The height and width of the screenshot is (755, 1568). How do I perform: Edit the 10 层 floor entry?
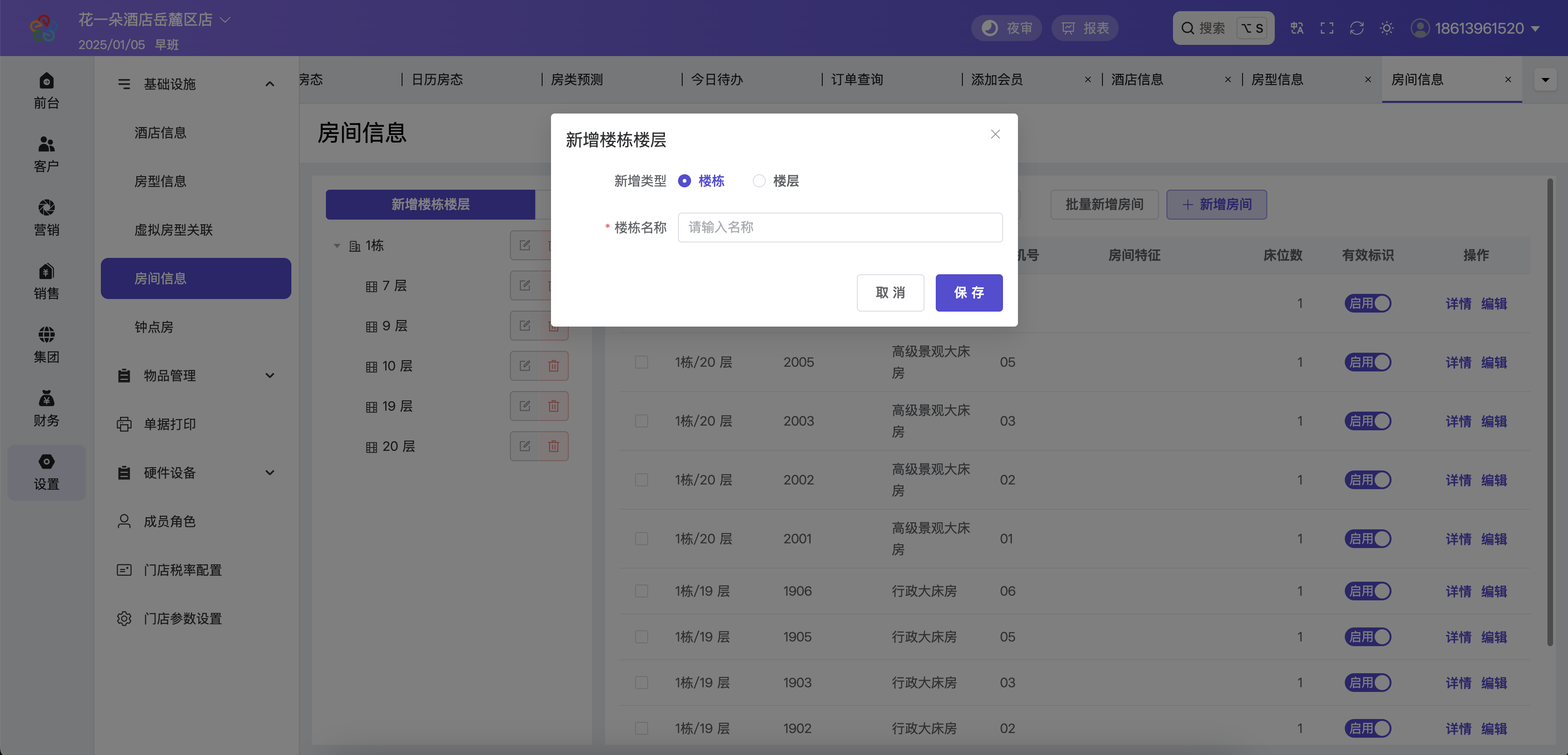pyautogui.click(x=525, y=366)
